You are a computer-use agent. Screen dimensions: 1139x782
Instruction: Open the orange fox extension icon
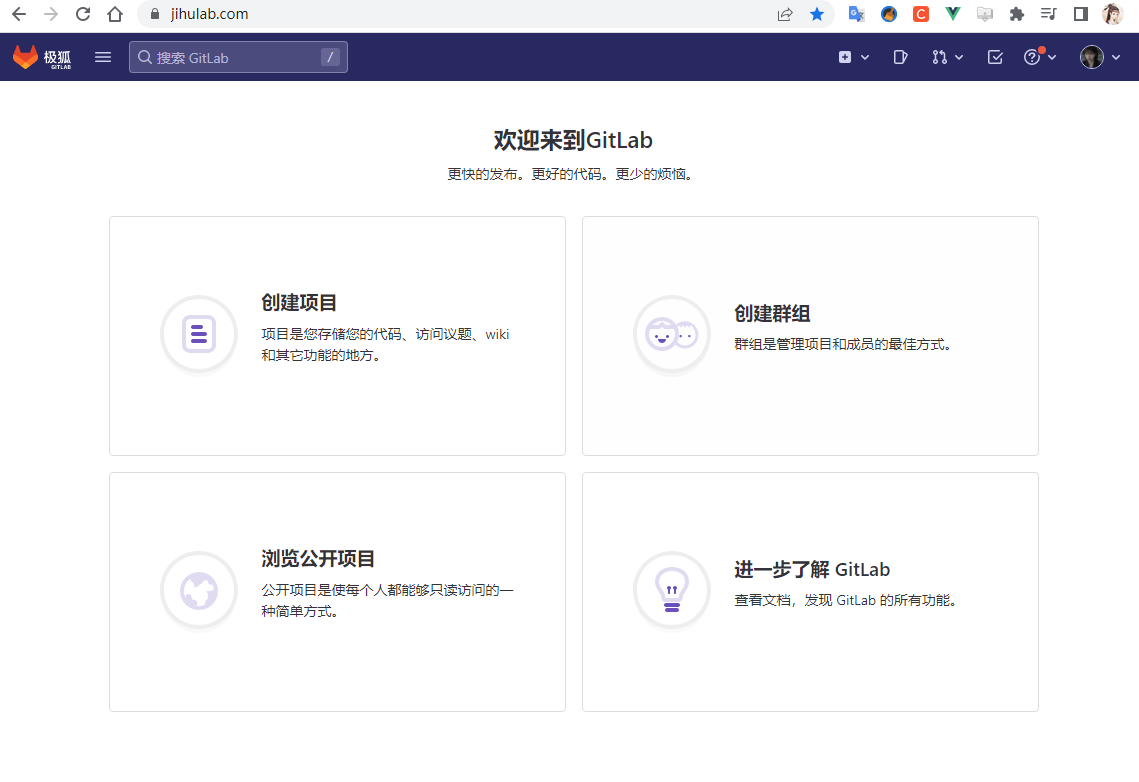pyautogui.click(x=888, y=14)
